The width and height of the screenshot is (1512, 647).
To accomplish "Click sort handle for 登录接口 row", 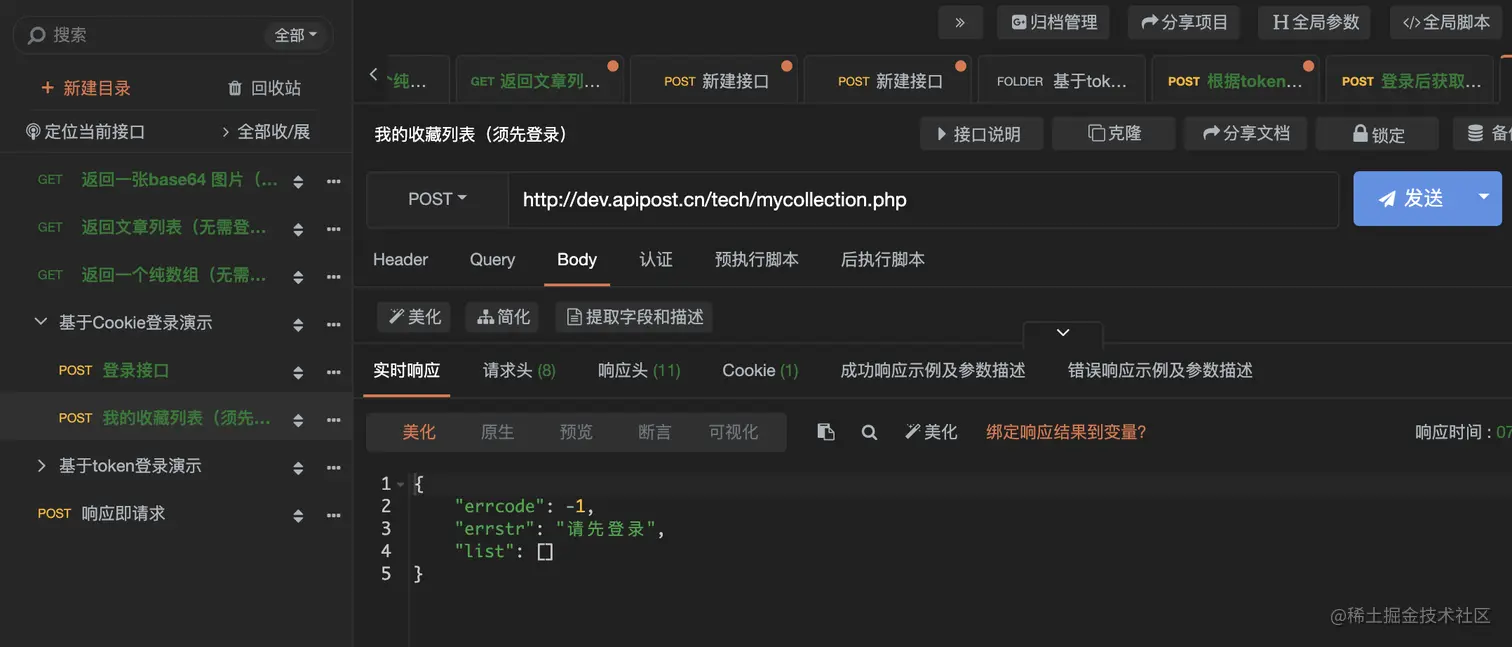I will pos(298,372).
